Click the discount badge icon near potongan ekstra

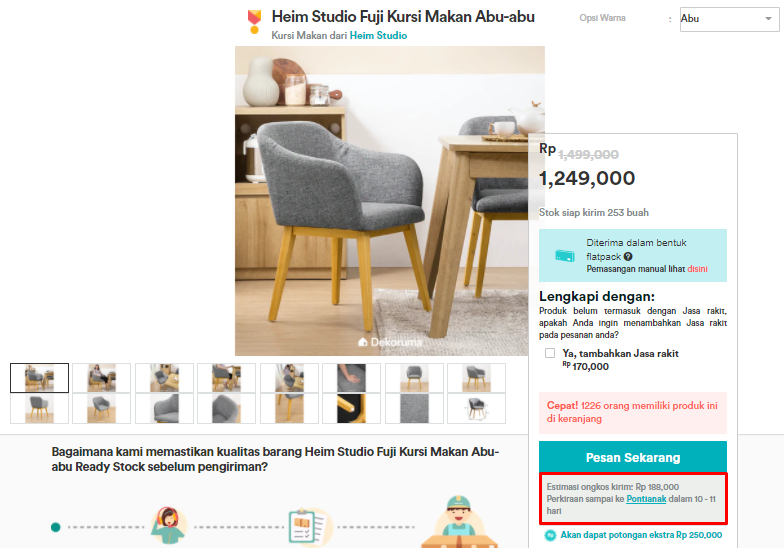[x=550, y=535]
